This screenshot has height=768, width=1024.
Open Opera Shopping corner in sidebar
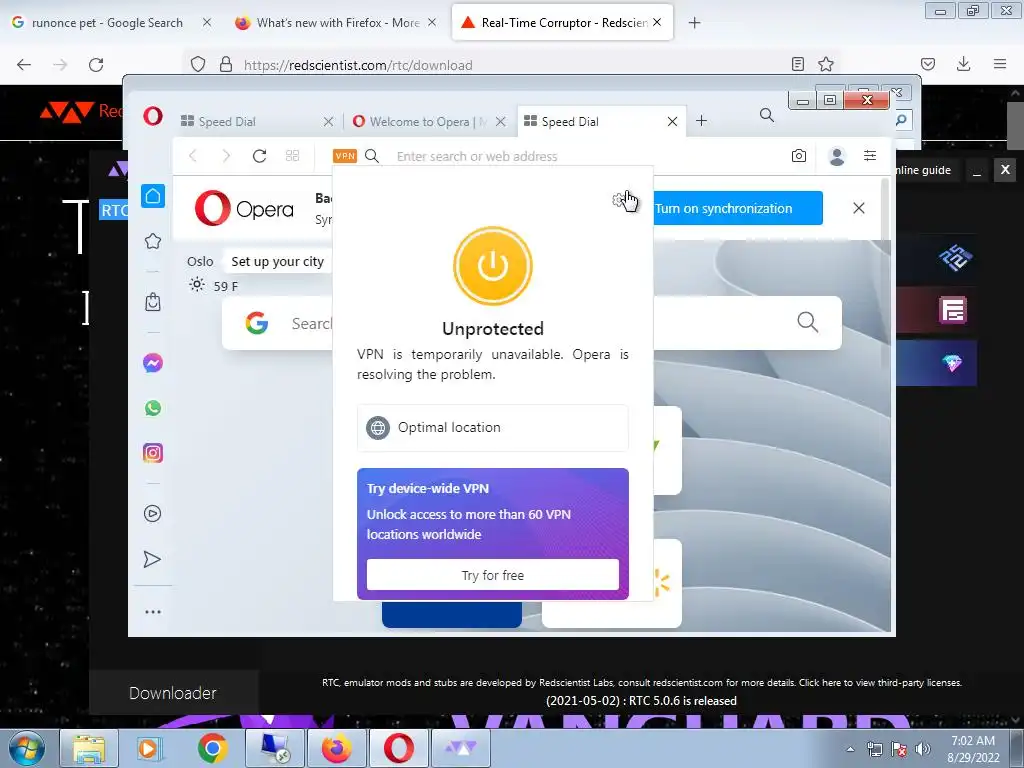(x=153, y=302)
